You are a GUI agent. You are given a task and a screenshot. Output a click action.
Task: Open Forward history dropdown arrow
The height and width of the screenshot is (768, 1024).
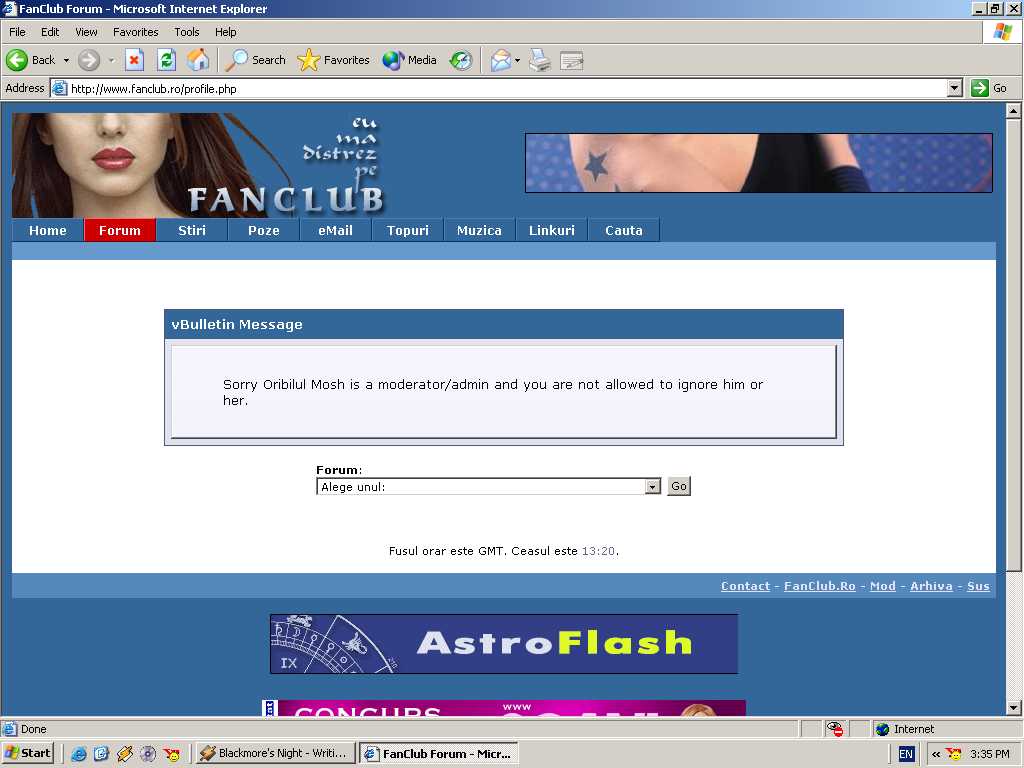coord(111,60)
